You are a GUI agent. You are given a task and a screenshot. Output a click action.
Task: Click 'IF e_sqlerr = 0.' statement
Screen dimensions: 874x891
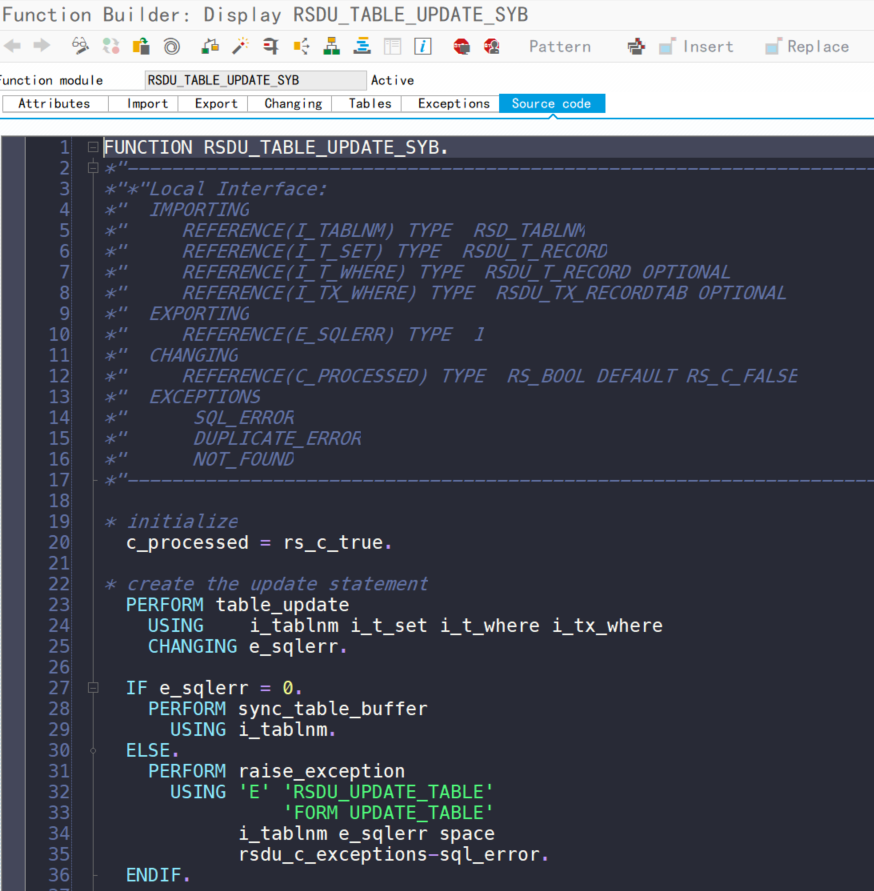[x=214, y=688]
